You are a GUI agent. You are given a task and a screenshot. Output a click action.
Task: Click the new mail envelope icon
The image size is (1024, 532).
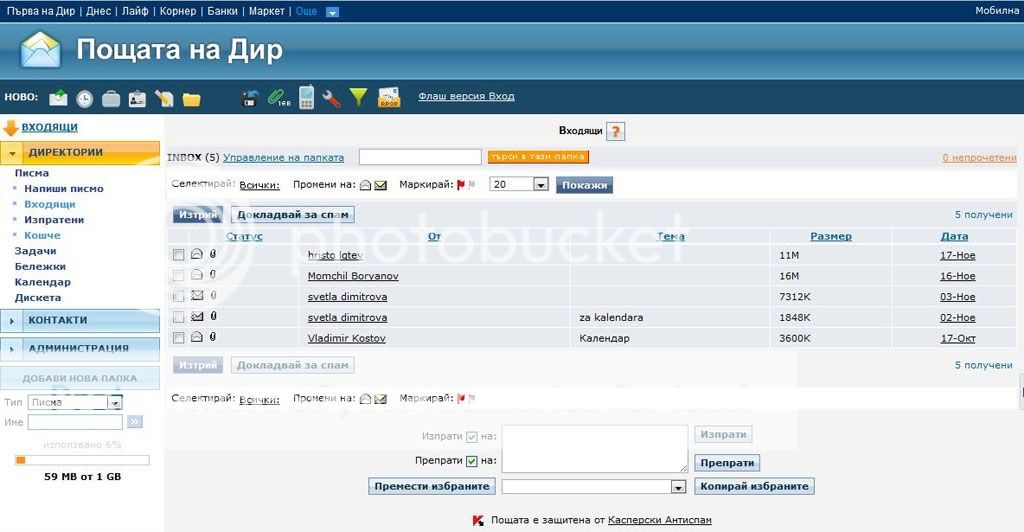[58, 98]
